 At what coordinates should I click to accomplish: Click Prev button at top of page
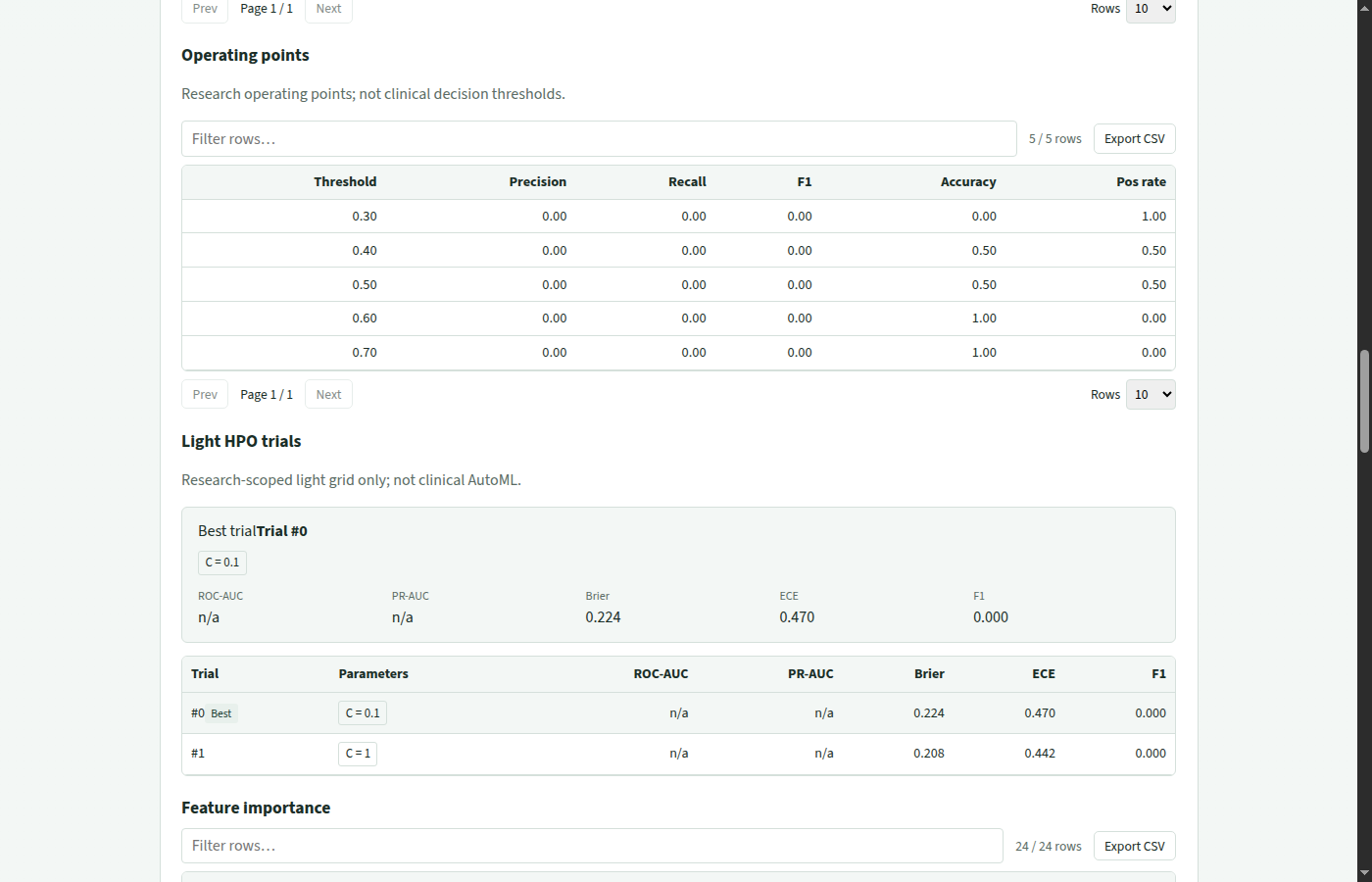pos(205,9)
